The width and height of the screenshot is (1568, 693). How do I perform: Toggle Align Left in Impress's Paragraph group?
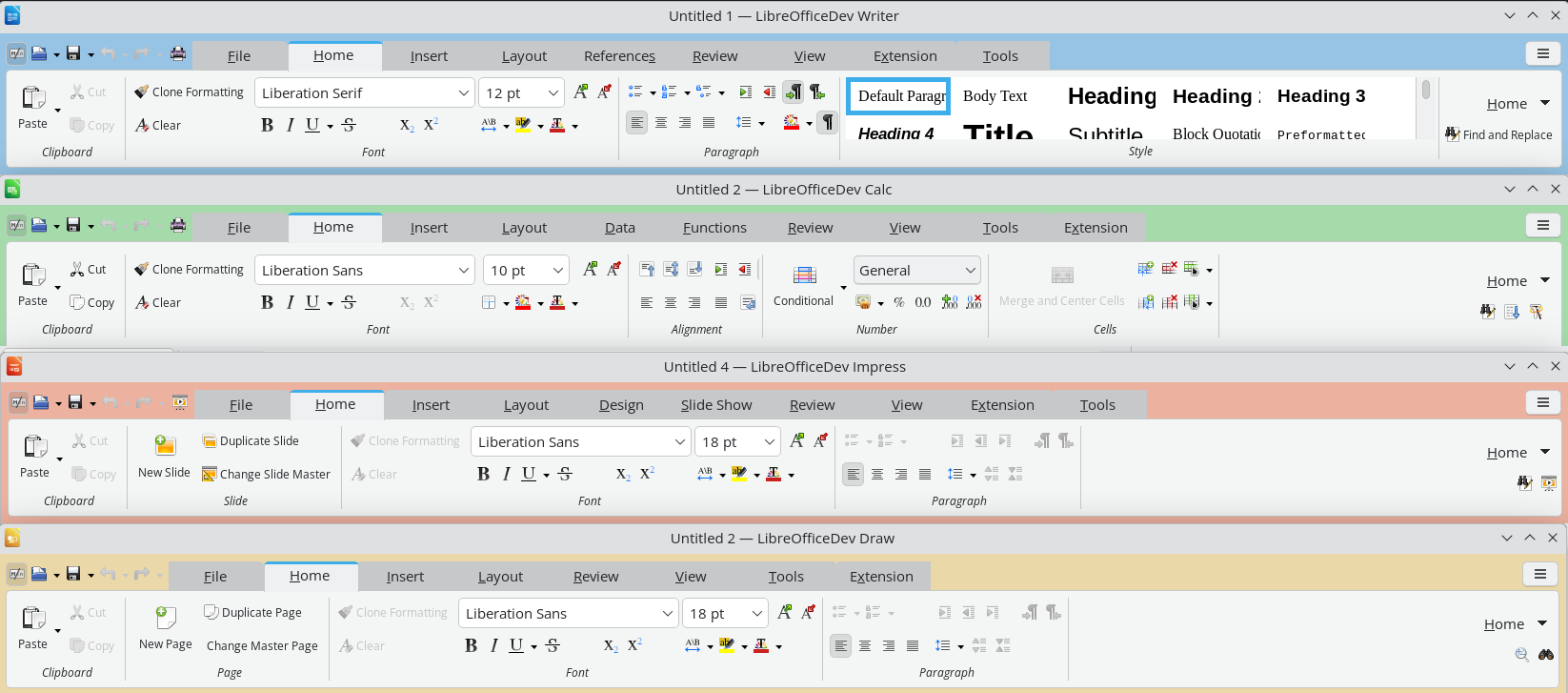tap(853, 474)
